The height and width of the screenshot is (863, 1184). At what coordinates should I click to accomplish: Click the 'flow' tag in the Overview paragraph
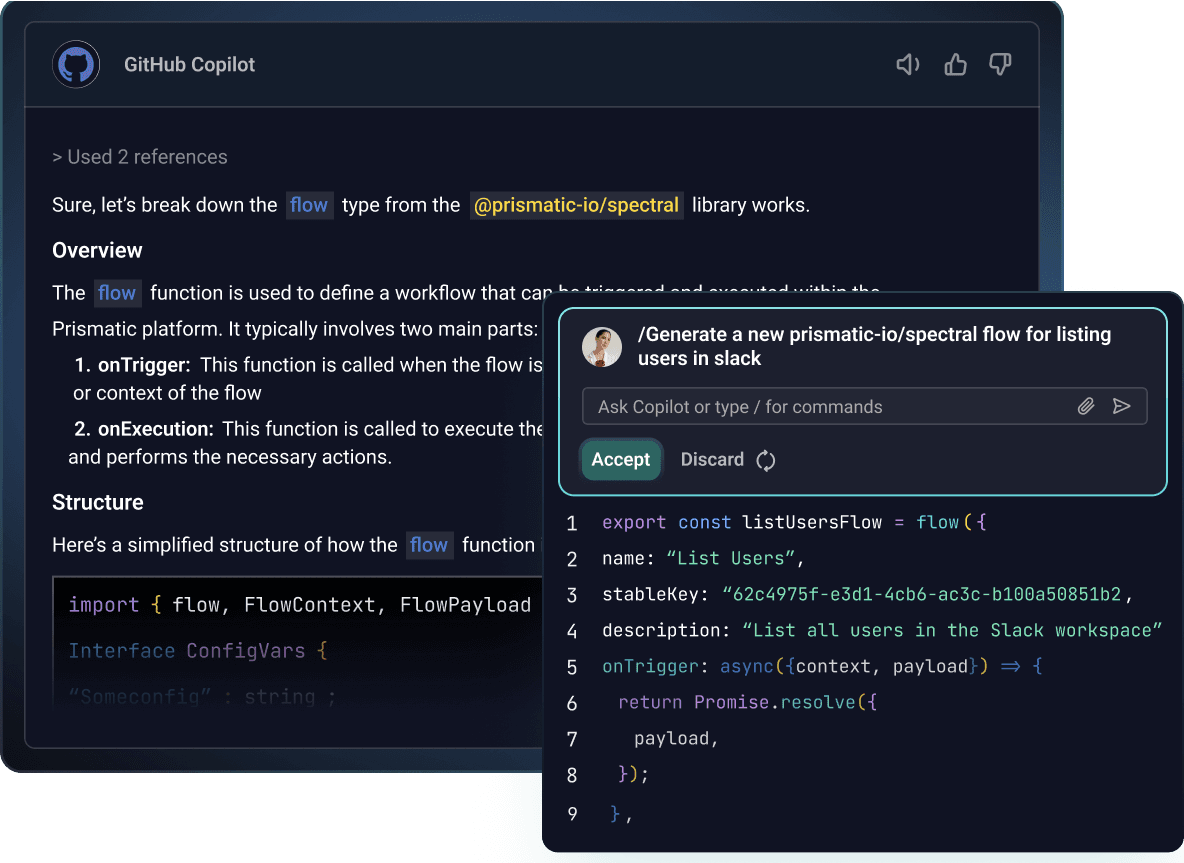pos(117,293)
